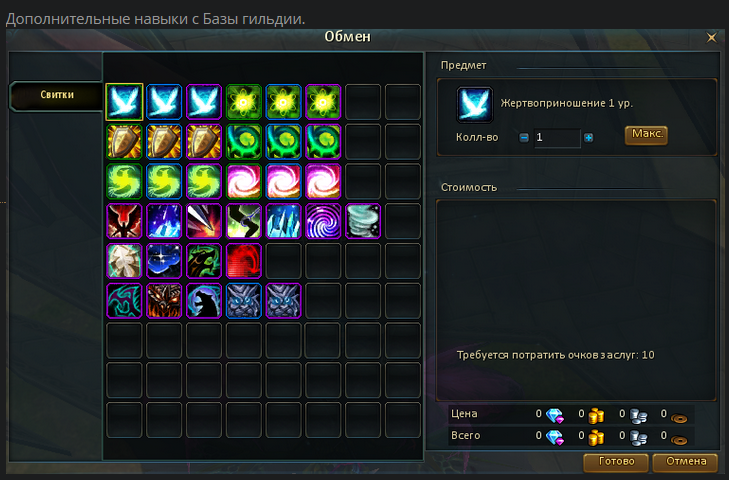Pick the red slash skill scroll icon

pyautogui.click(x=244, y=261)
